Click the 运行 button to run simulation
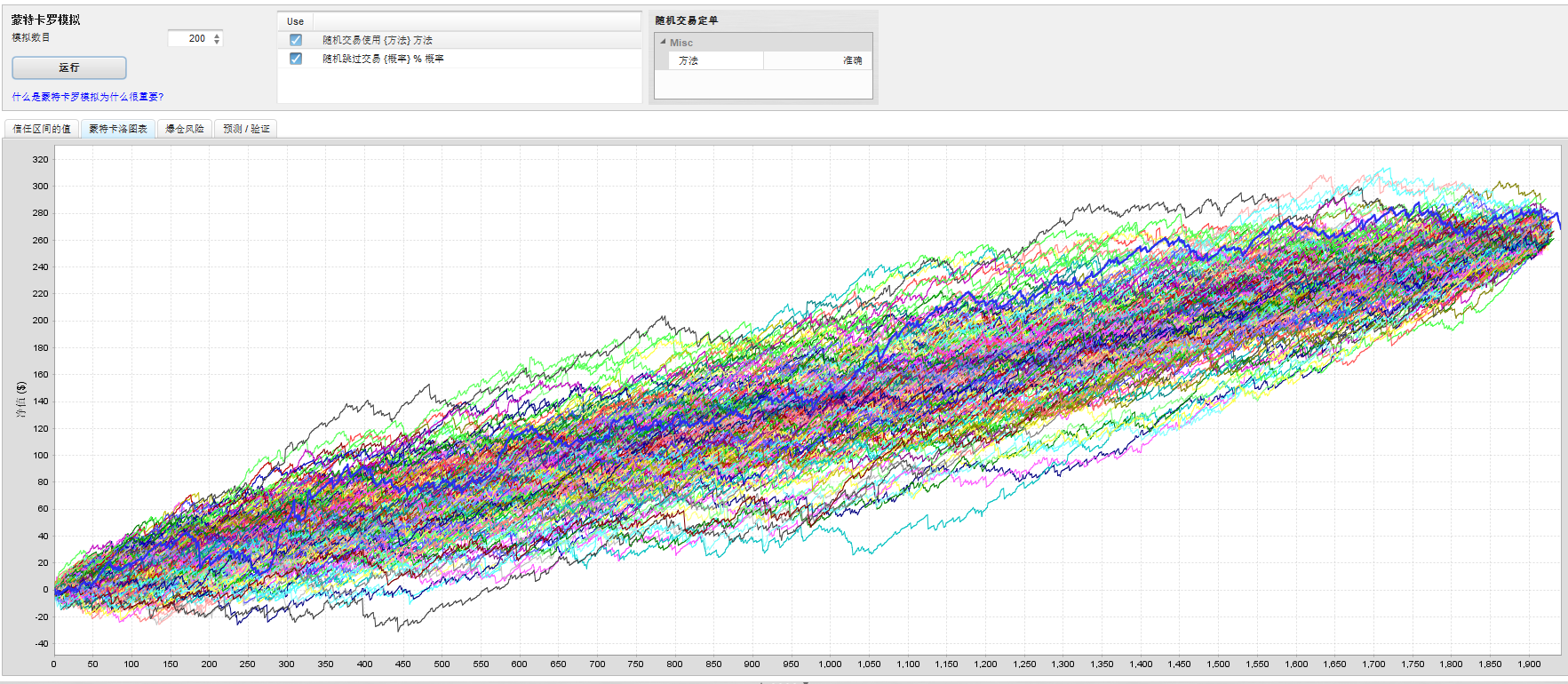This screenshot has width=1568, height=684. 68,68
